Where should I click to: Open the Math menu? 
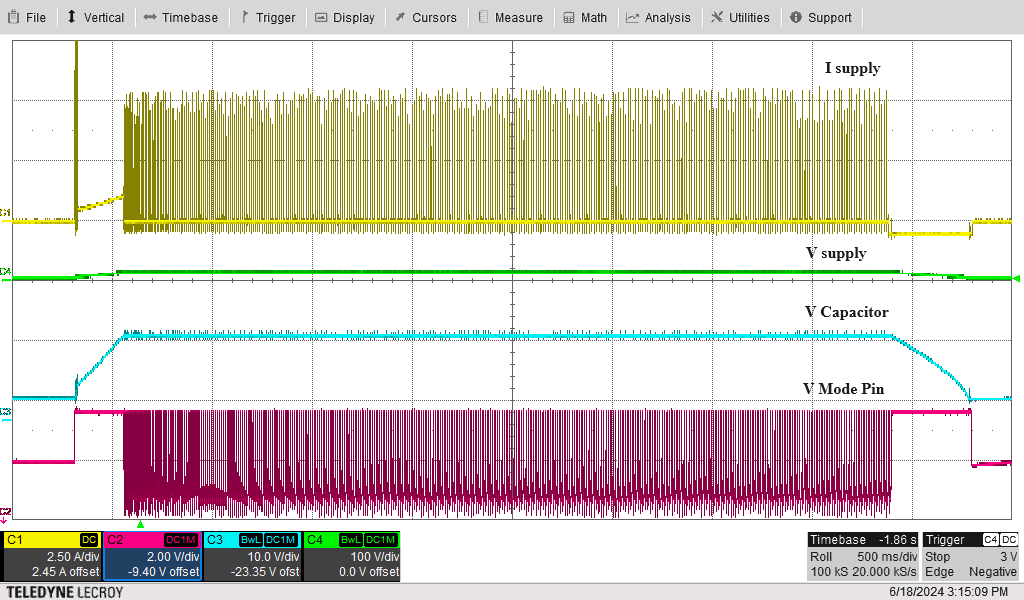tap(585, 17)
